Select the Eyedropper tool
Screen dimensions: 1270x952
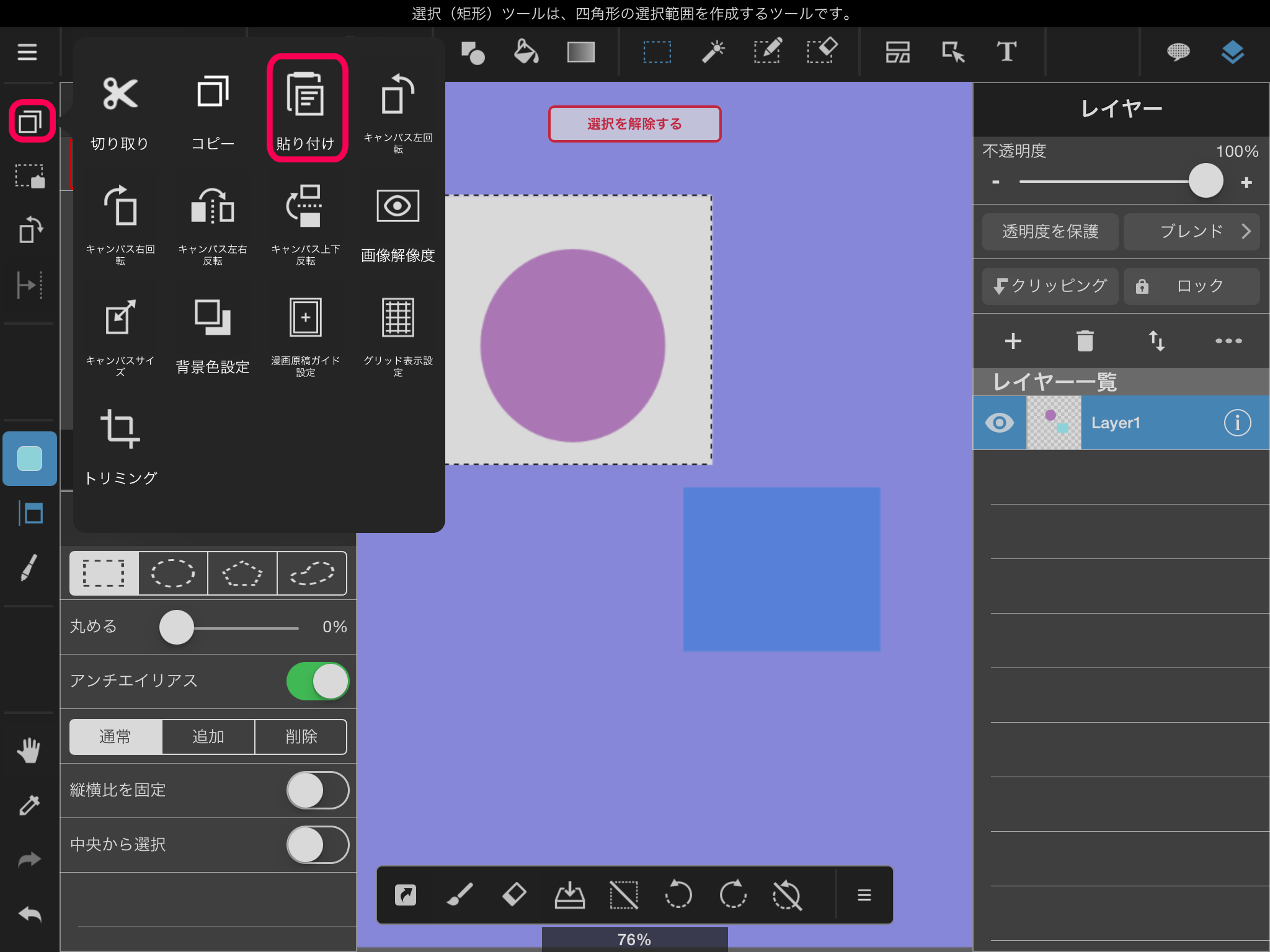coord(29,805)
